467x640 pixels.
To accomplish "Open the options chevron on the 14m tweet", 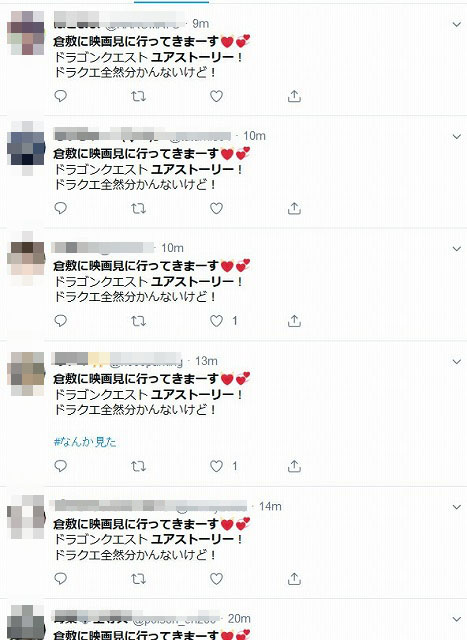I will 456,507.
